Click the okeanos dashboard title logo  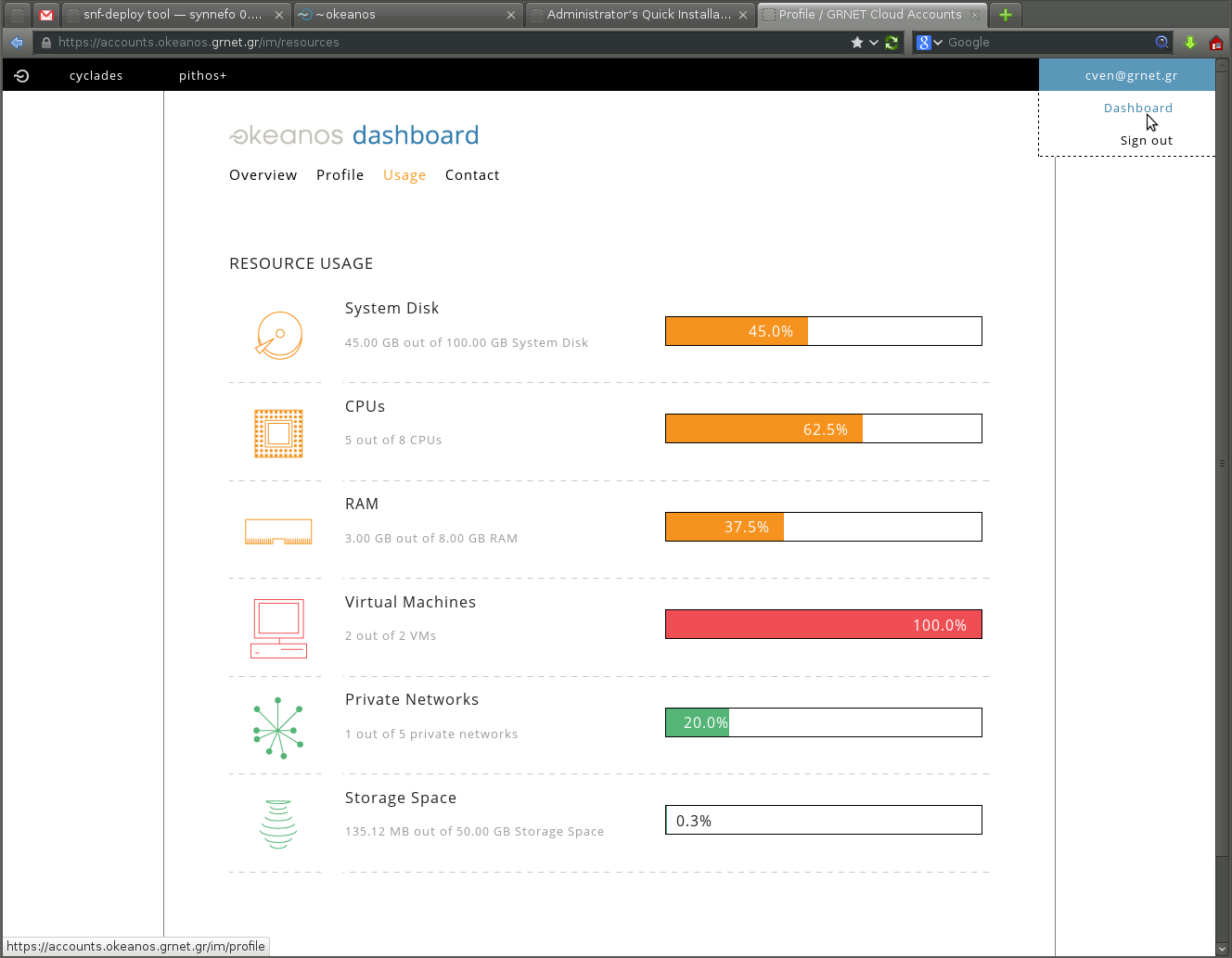coord(354,135)
